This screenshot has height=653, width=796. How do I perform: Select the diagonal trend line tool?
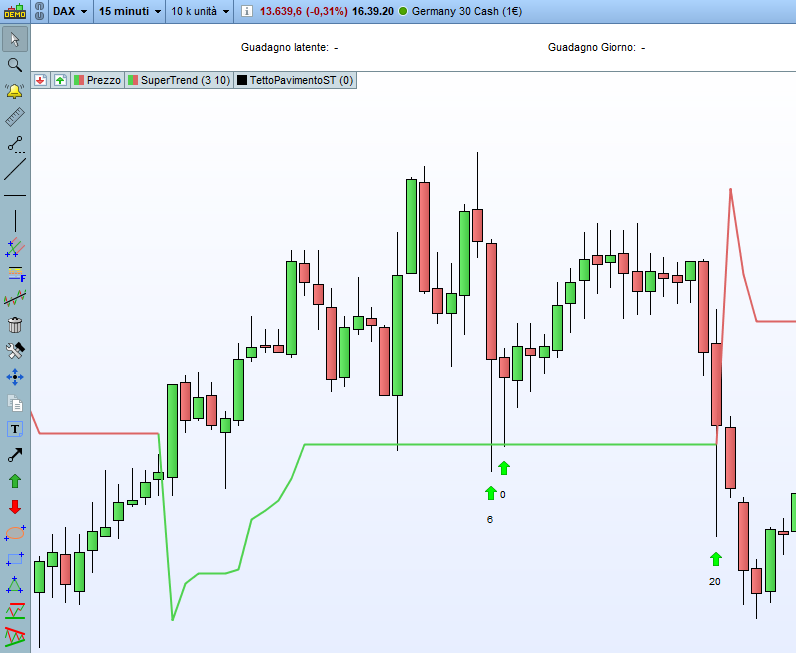15,169
